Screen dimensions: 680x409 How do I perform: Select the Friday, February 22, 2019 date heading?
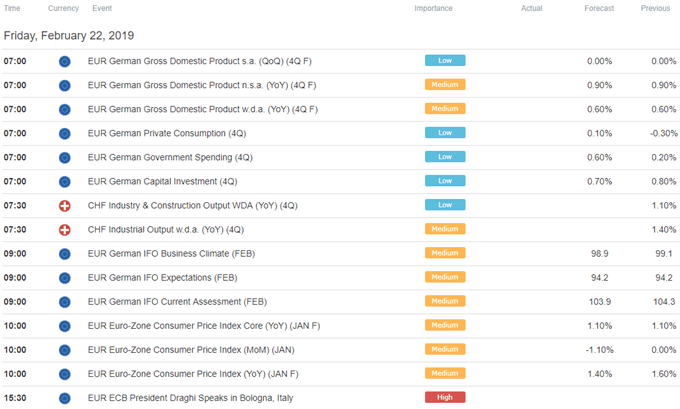(69, 36)
